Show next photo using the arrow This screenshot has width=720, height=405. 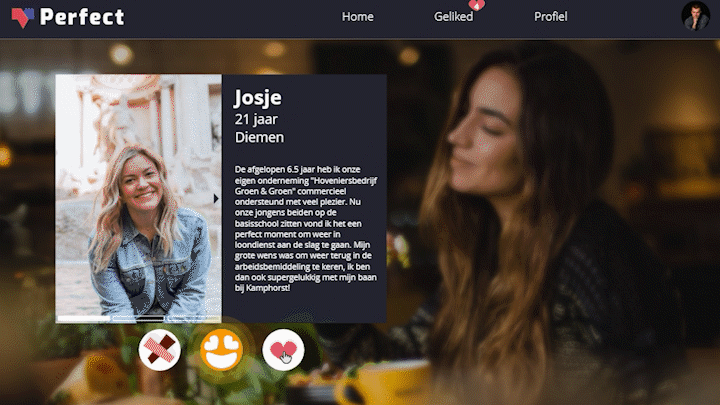click(x=216, y=198)
